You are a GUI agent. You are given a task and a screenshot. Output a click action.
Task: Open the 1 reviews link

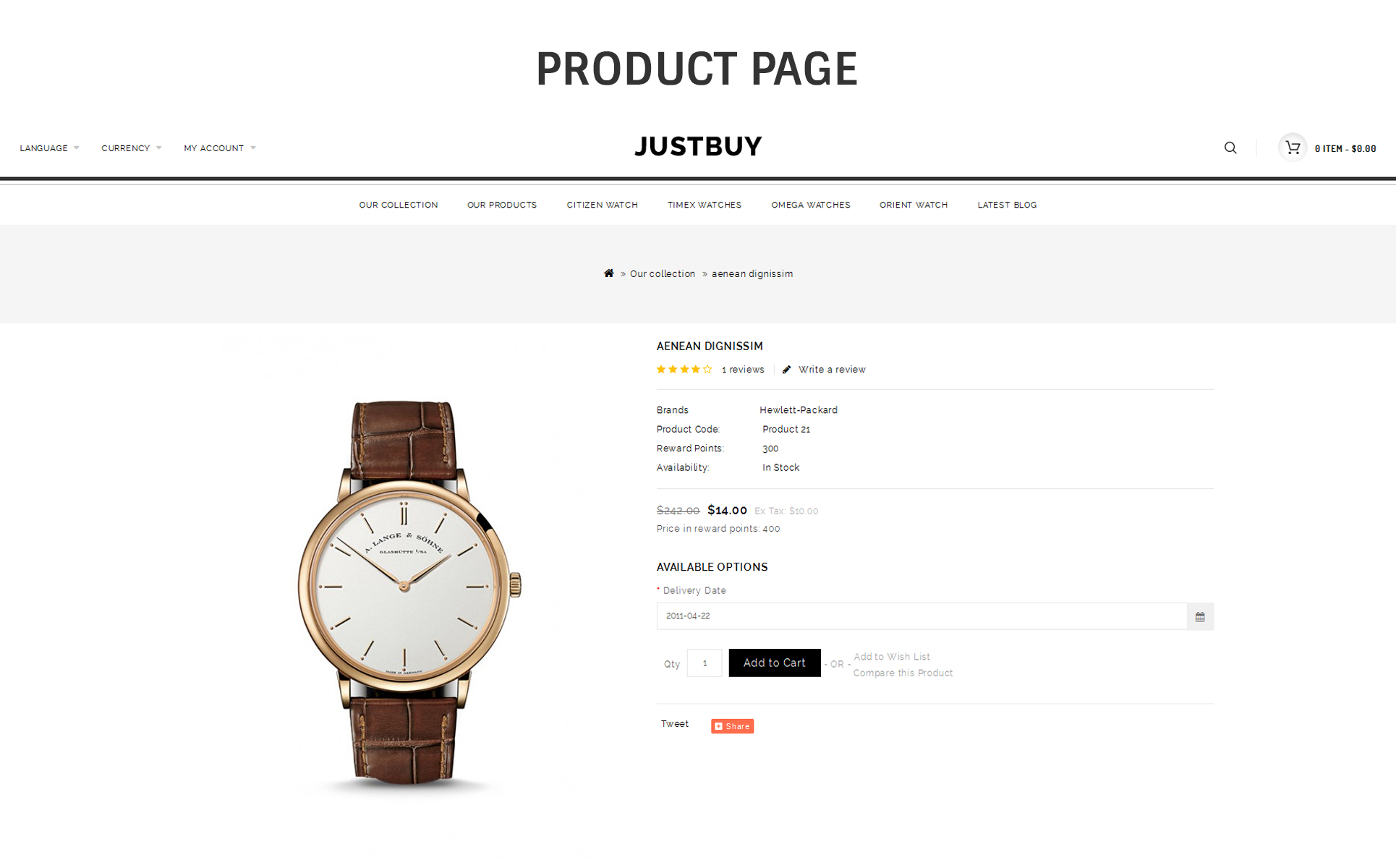[x=743, y=370]
